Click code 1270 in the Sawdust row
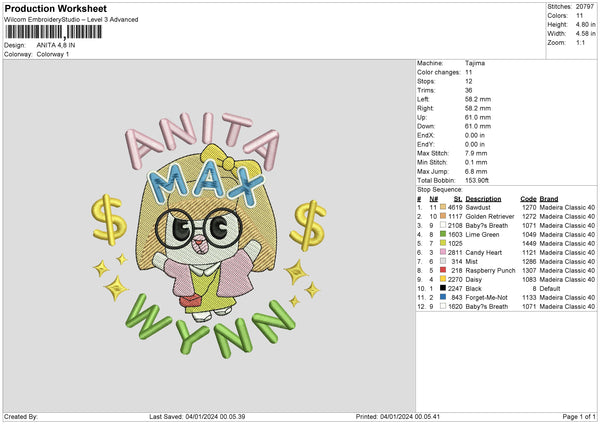The height and width of the screenshot is (424, 600). 529,207
